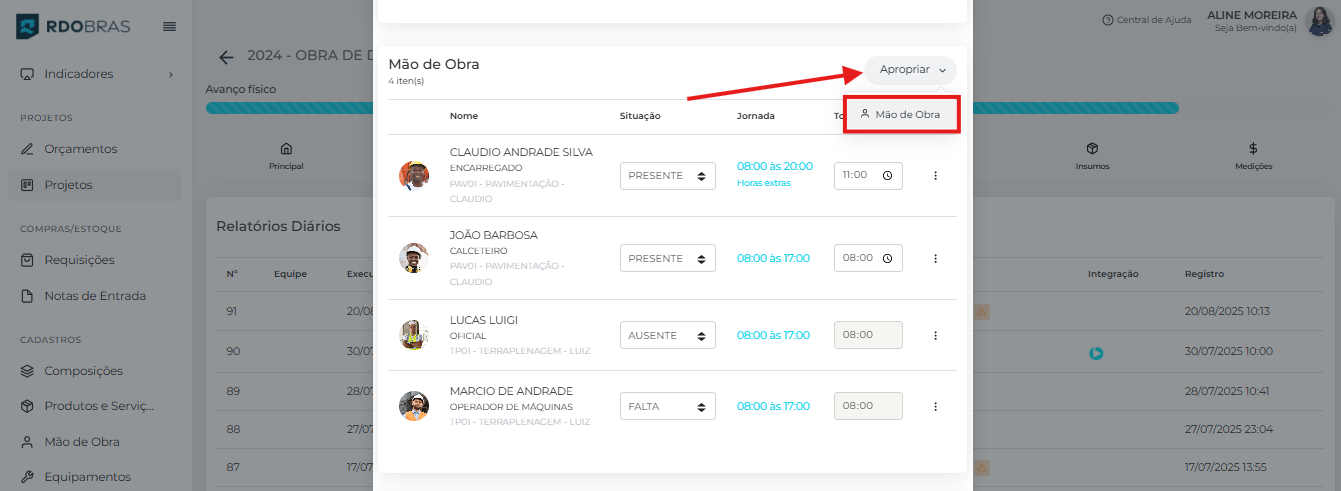Click João Barbosa's 08:00 às 17:00 jornada

[x=773, y=258]
